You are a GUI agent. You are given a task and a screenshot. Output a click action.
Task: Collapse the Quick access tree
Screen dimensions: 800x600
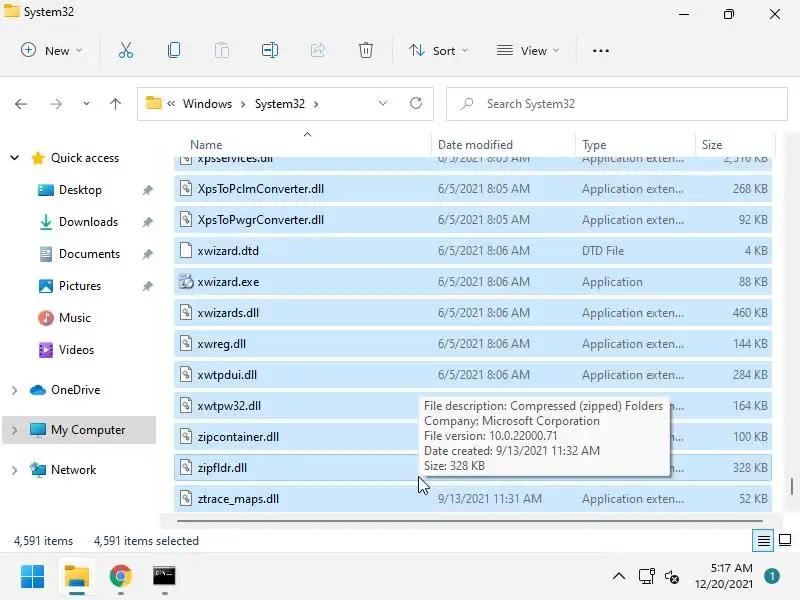coord(15,158)
